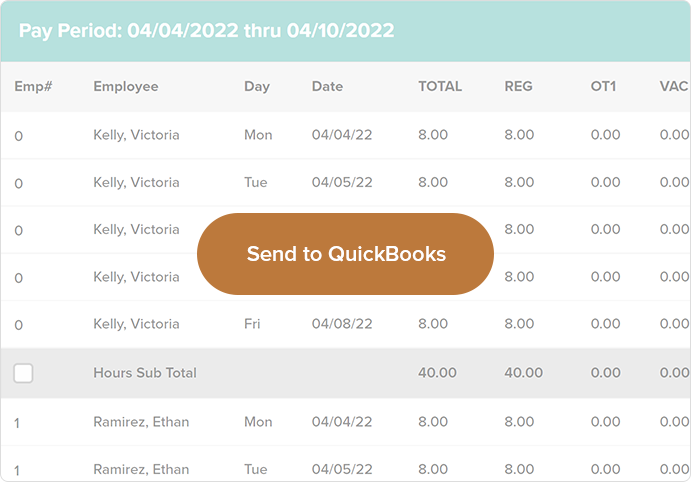Select Ramirez, Ethan in the Tue row
This screenshot has width=691, height=482.
pyautogui.click(x=141, y=469)
